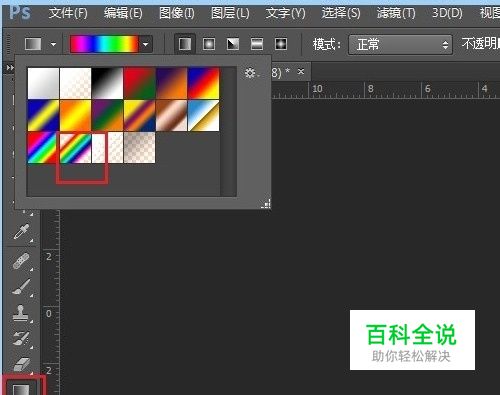Image resolution: width=500 pixels, height=395 pixels.
Task: Pick the Black, White gradient swatch
Action: pos(107,83)
